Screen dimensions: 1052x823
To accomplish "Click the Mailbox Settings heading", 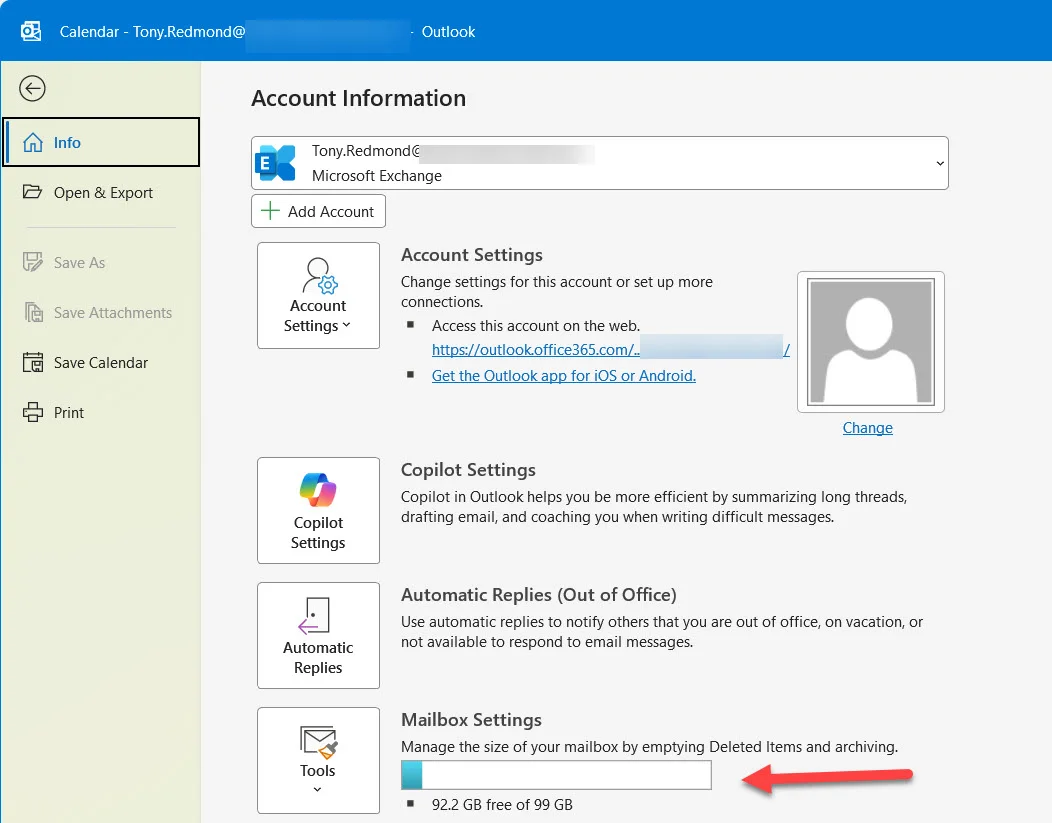I will [x=471, y=720].
